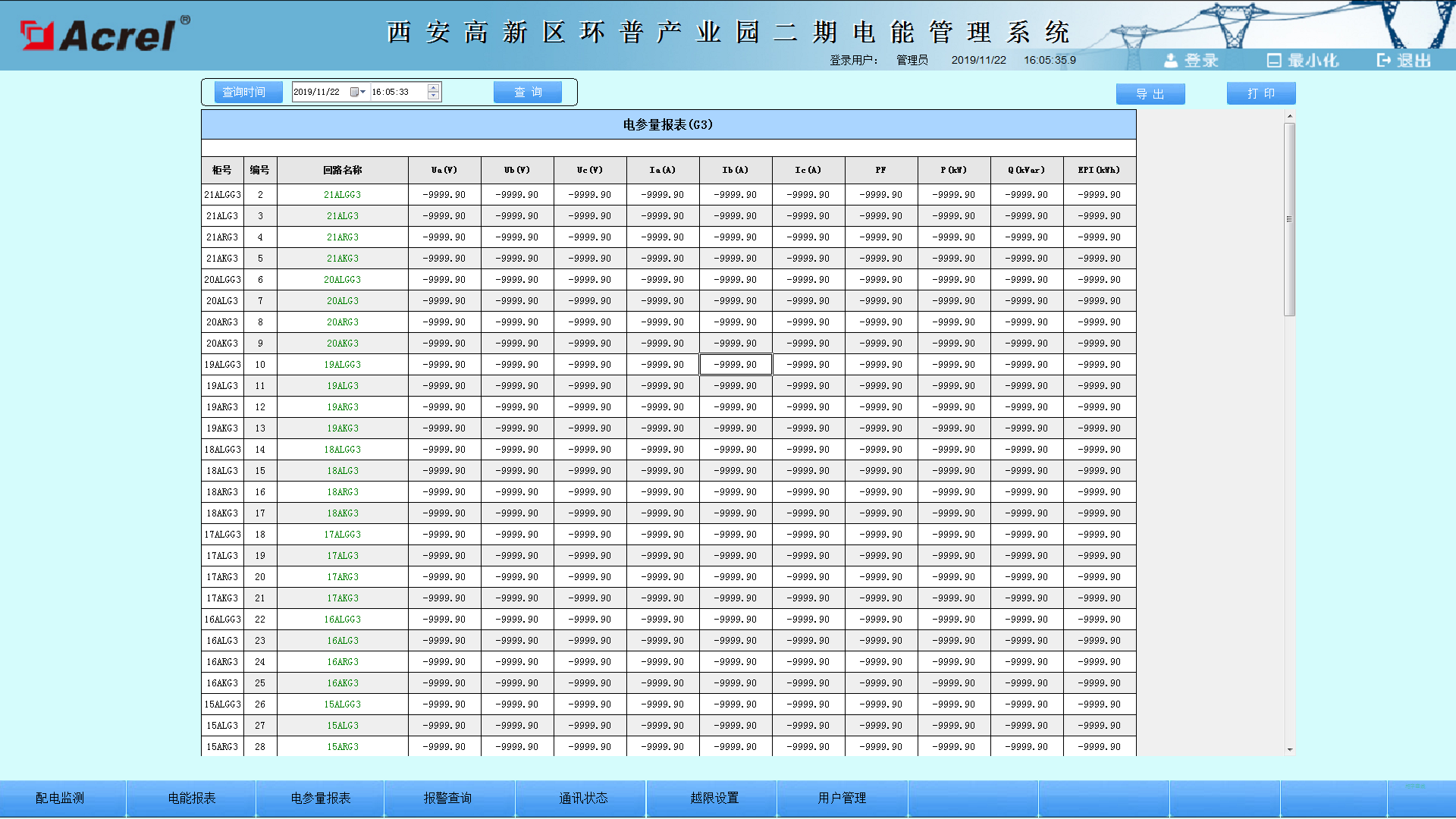Open the 用户管理 tab
The width and height of the screenshot is (1456, 819).
coord(843,798)
